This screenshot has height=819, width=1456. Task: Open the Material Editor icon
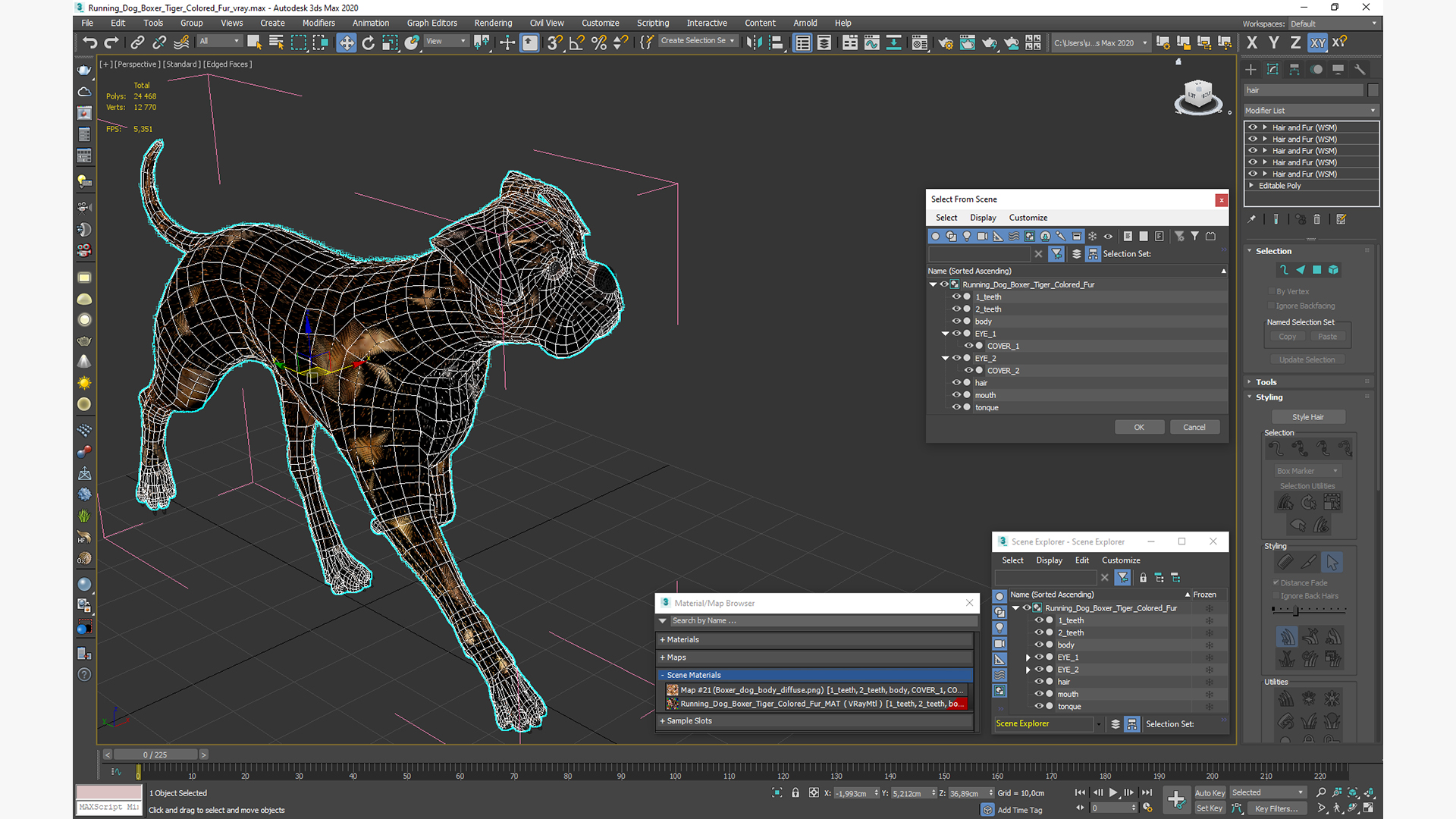coord(920,42)
